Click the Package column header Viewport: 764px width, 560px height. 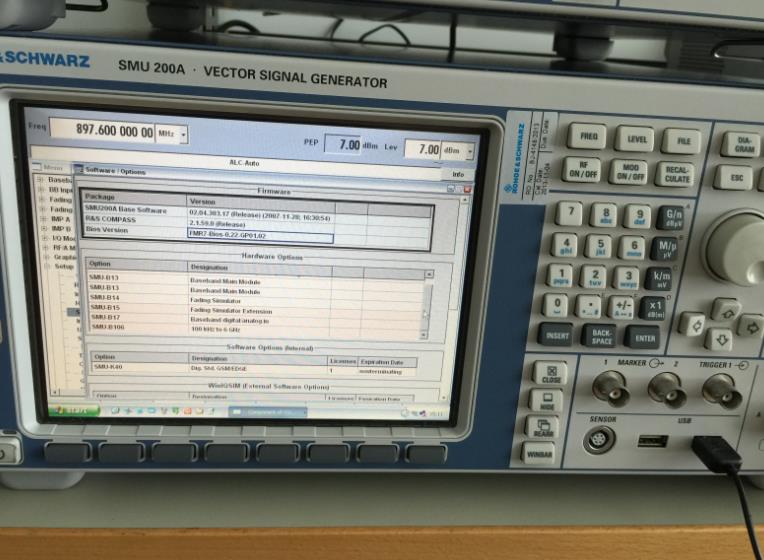(x=134, y=197)
